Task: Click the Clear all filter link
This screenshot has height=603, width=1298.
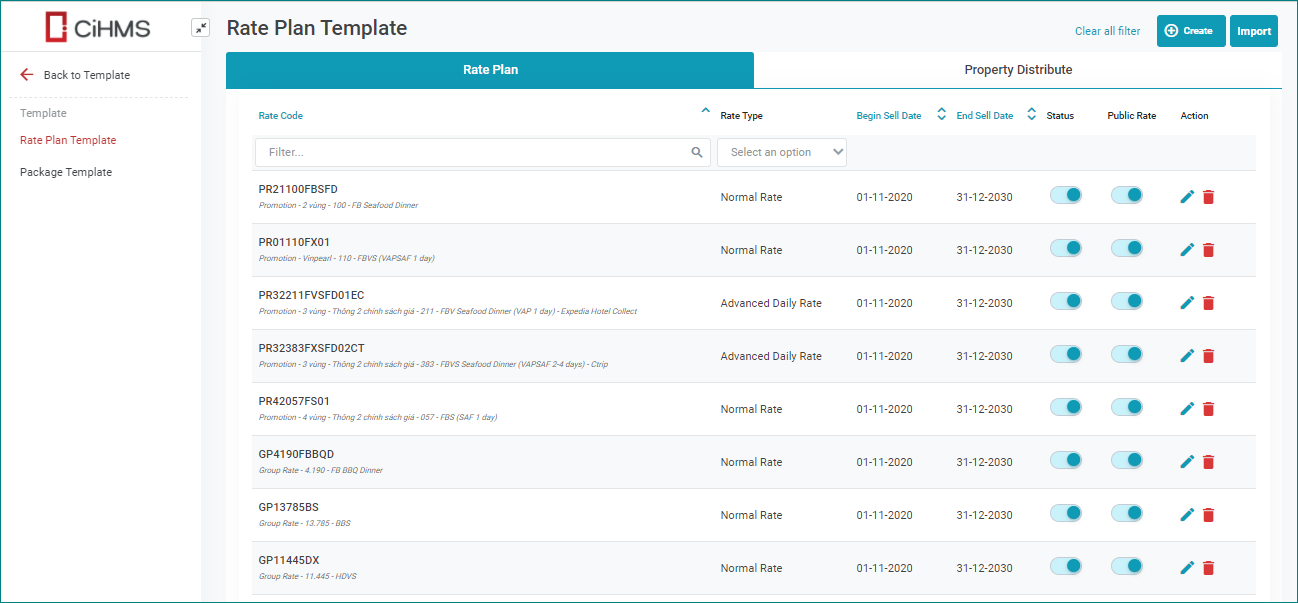Action: (1107, 31)
